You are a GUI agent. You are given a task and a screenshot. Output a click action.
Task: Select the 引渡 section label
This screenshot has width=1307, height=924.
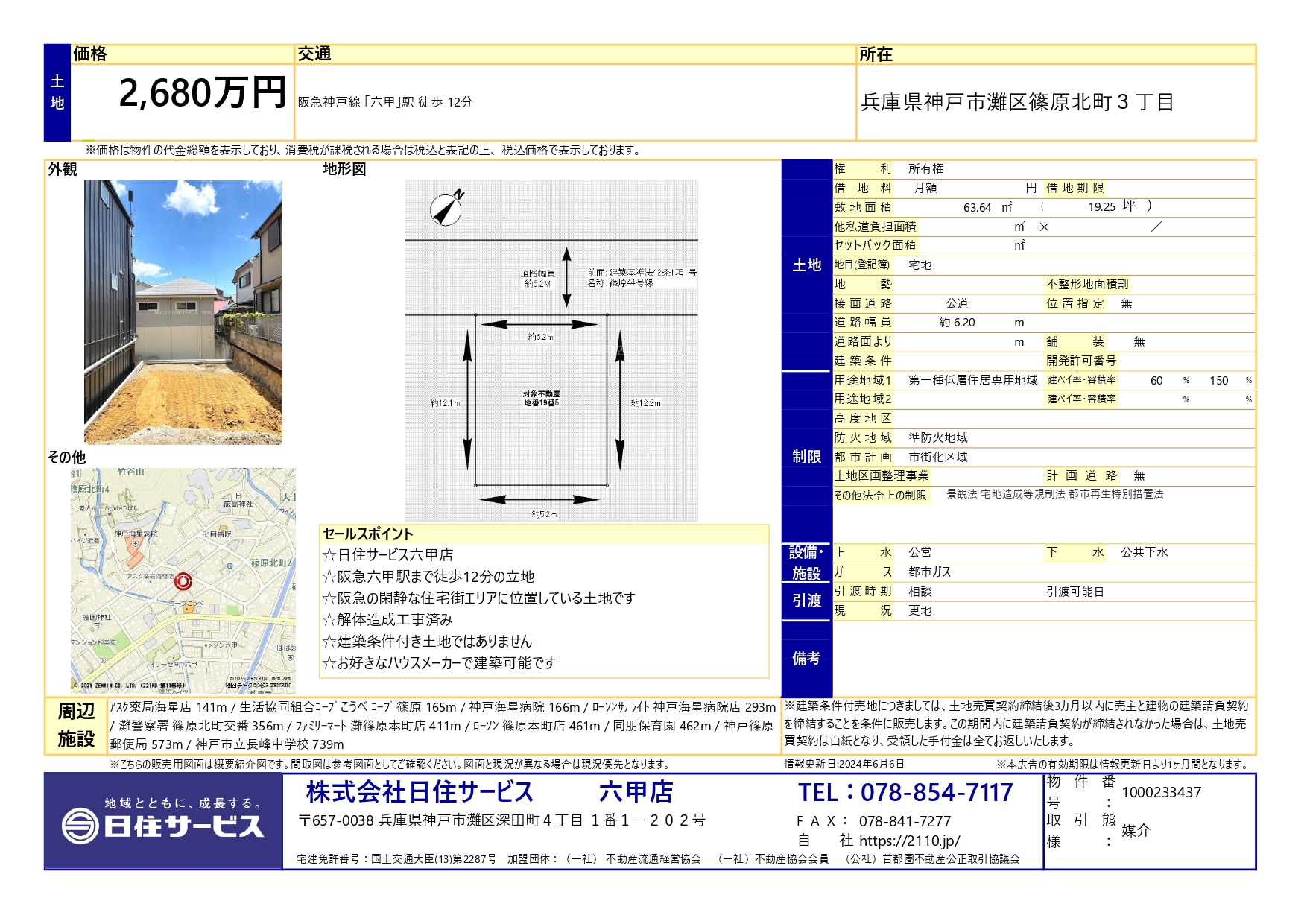(806, 601)
